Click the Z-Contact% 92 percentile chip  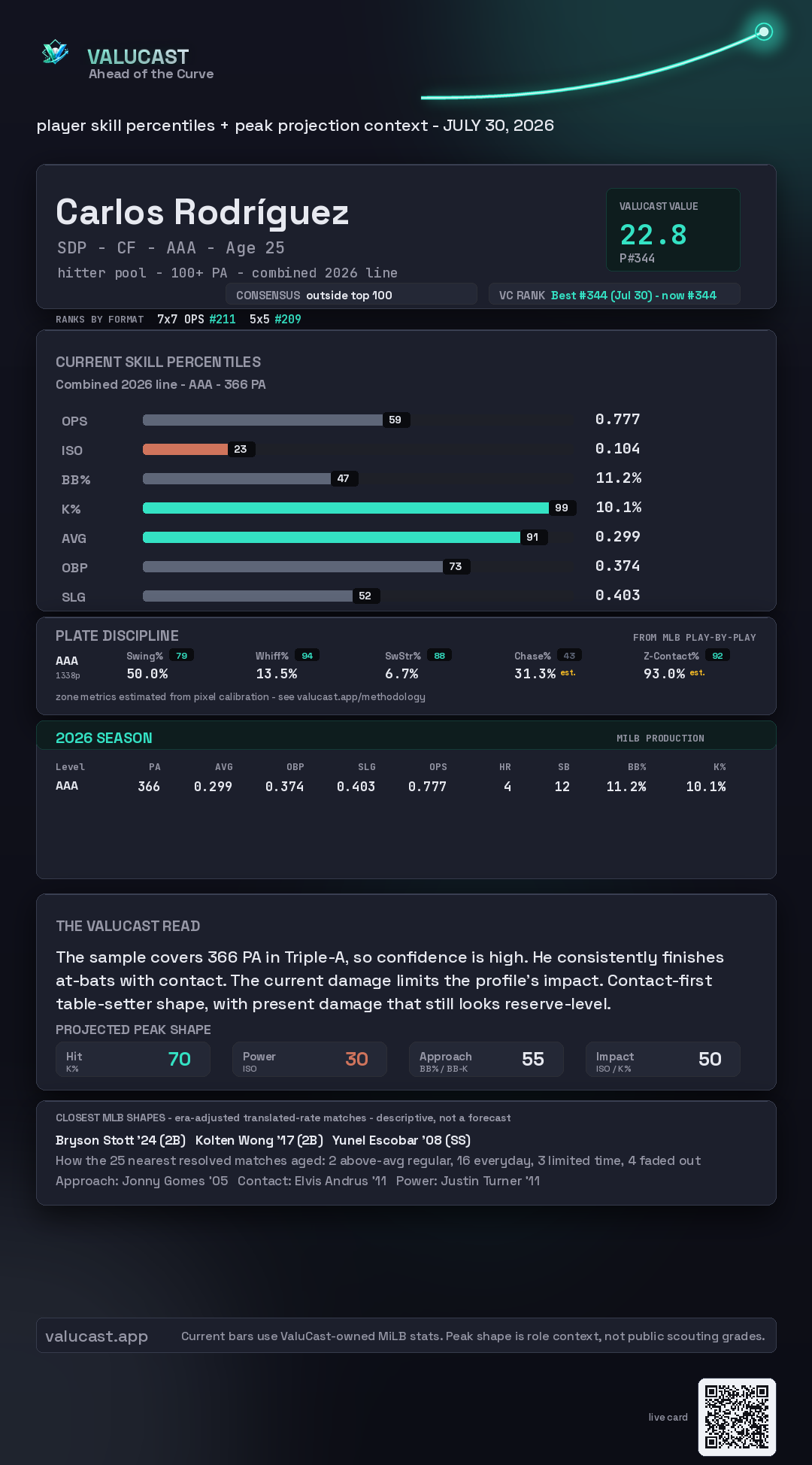718,656
